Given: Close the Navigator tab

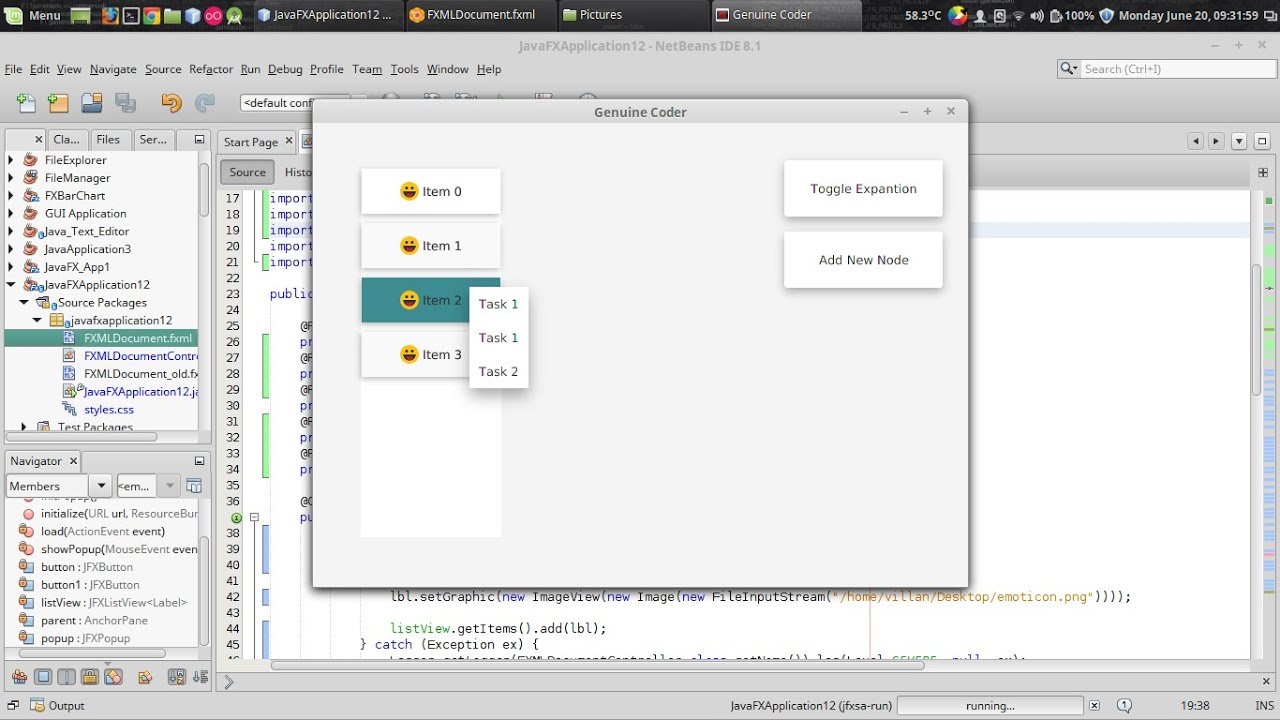Looking at the screenshot, I should (x=73, y=461).
